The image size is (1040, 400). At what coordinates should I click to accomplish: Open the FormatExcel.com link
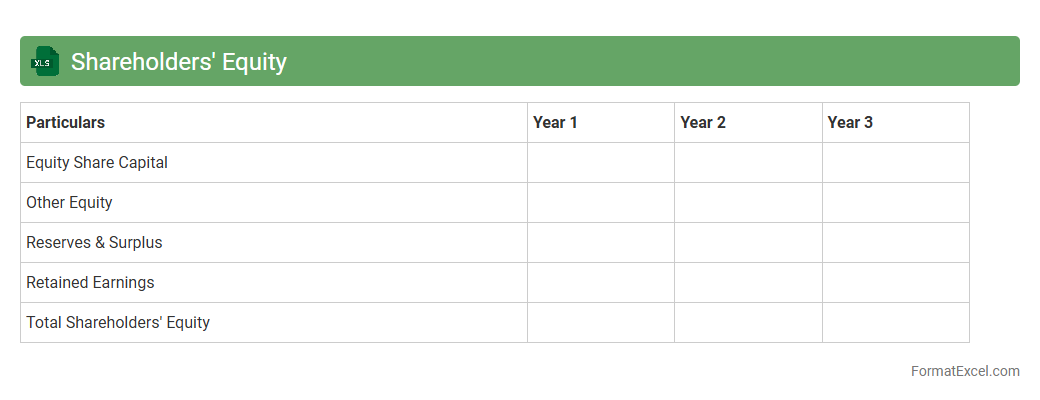click(x=964, y=371)
